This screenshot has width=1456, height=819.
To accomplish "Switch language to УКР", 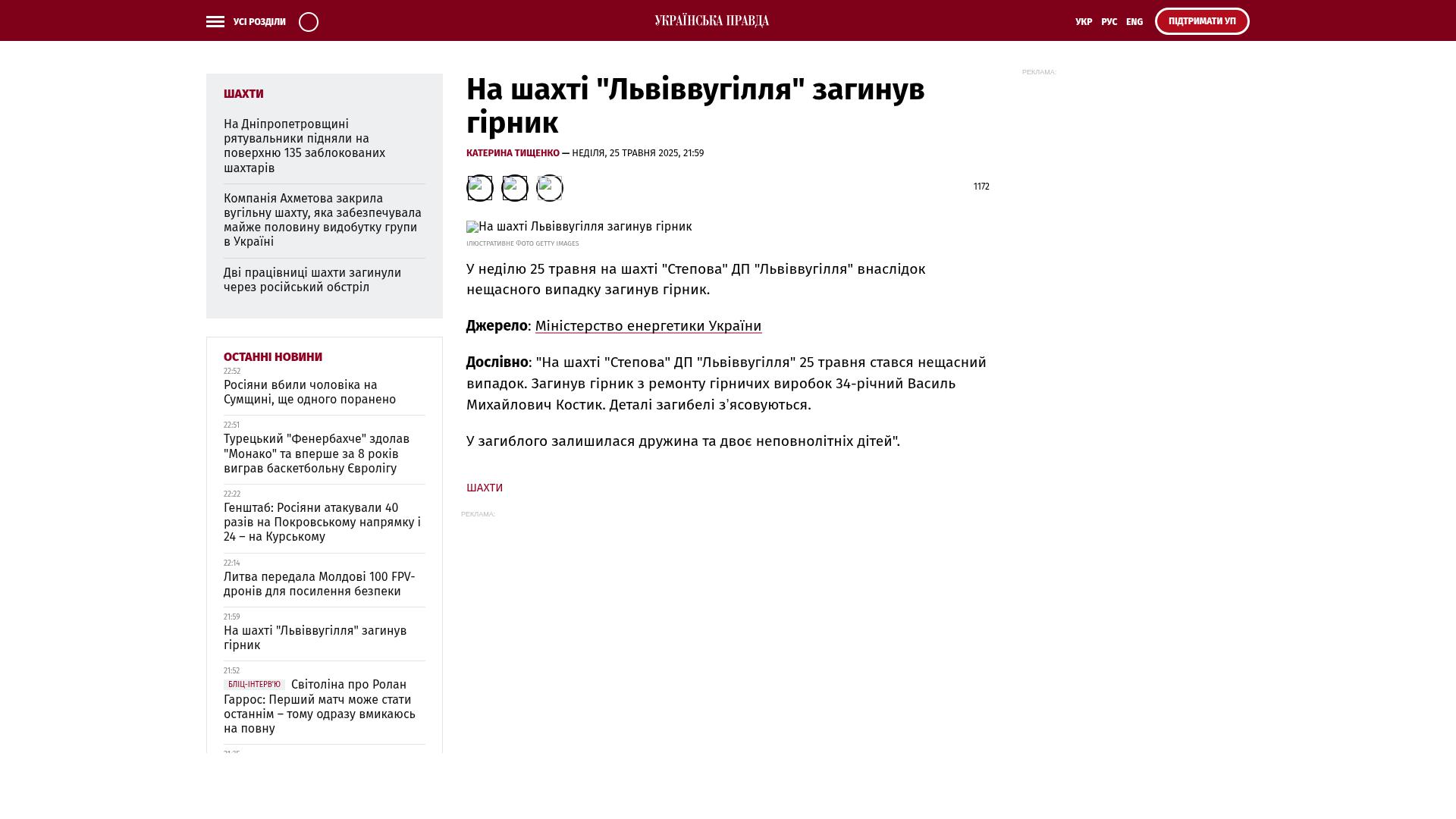I will tap(1084, 22).
